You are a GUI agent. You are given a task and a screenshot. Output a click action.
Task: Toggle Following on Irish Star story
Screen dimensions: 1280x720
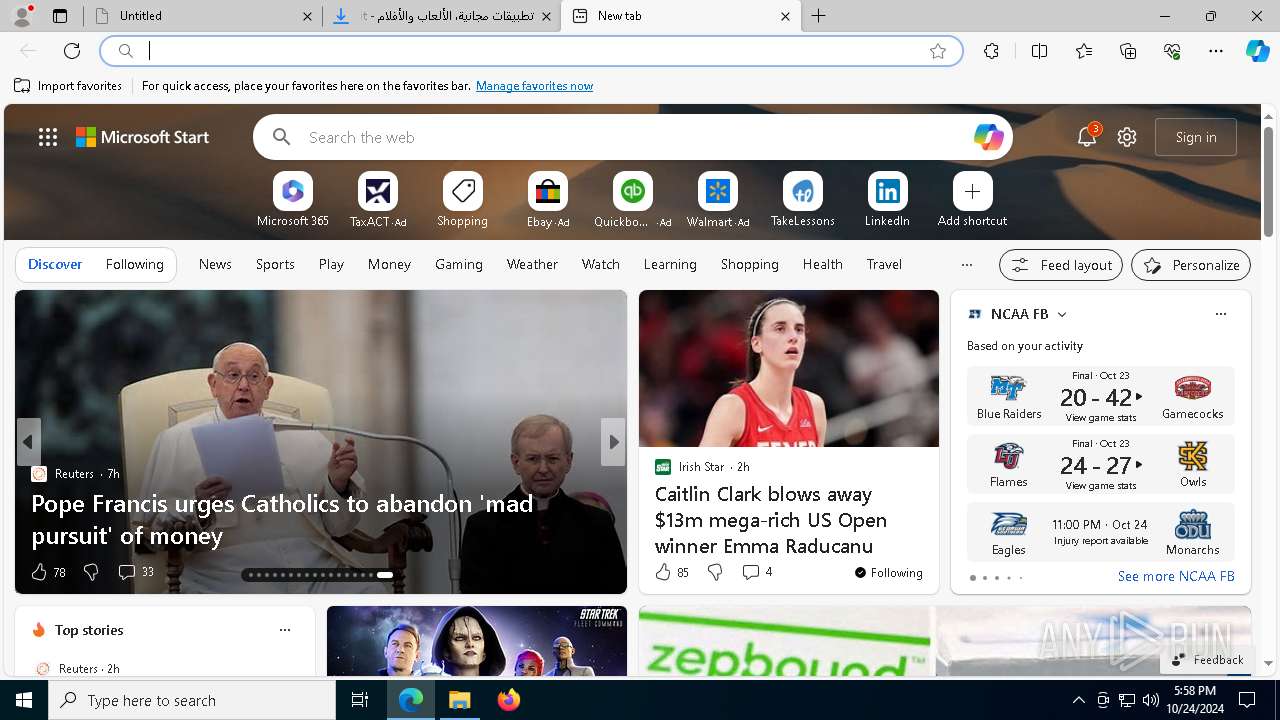pyautogui.click(x=888, y=573)
